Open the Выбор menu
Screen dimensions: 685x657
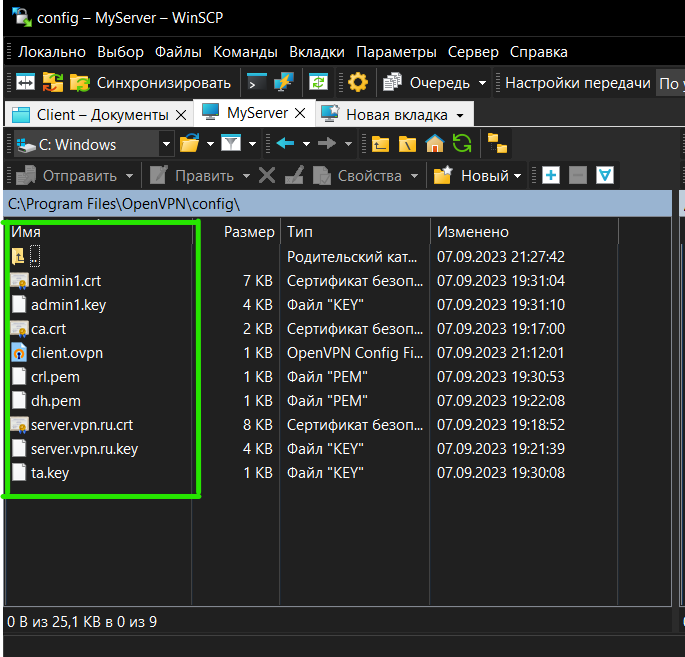tap(120, 52)
